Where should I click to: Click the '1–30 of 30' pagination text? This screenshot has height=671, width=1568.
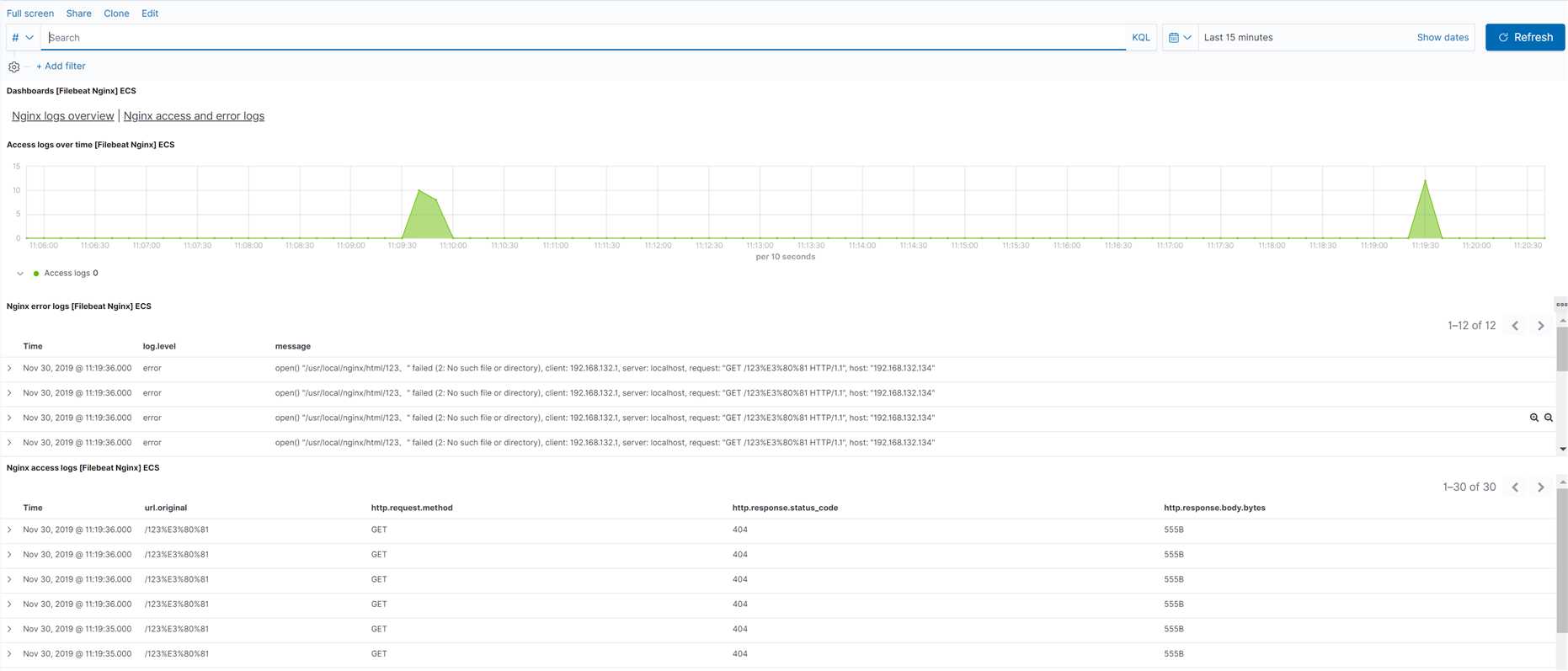click(x=1469, y=487)
